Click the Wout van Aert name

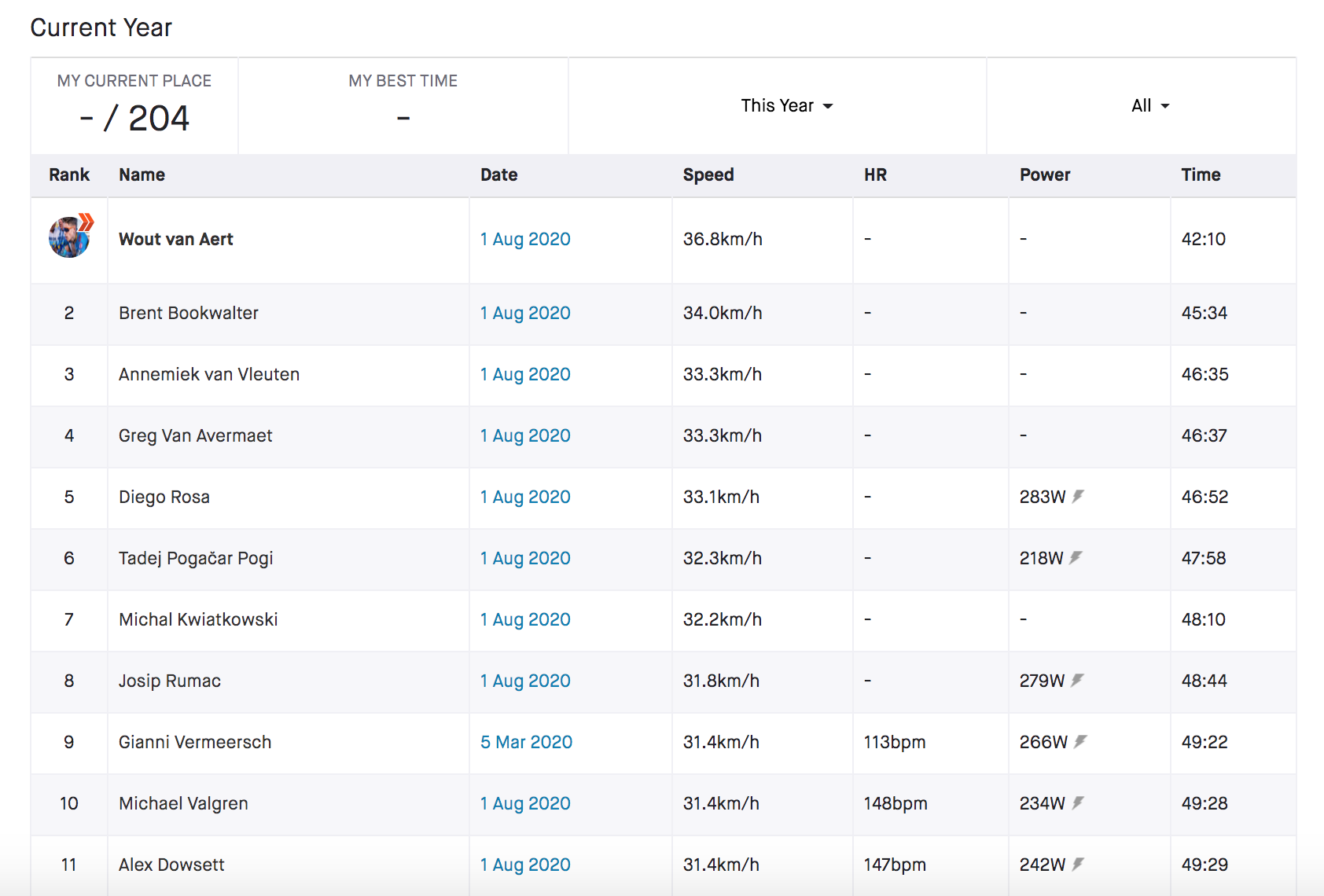(176, 239)
